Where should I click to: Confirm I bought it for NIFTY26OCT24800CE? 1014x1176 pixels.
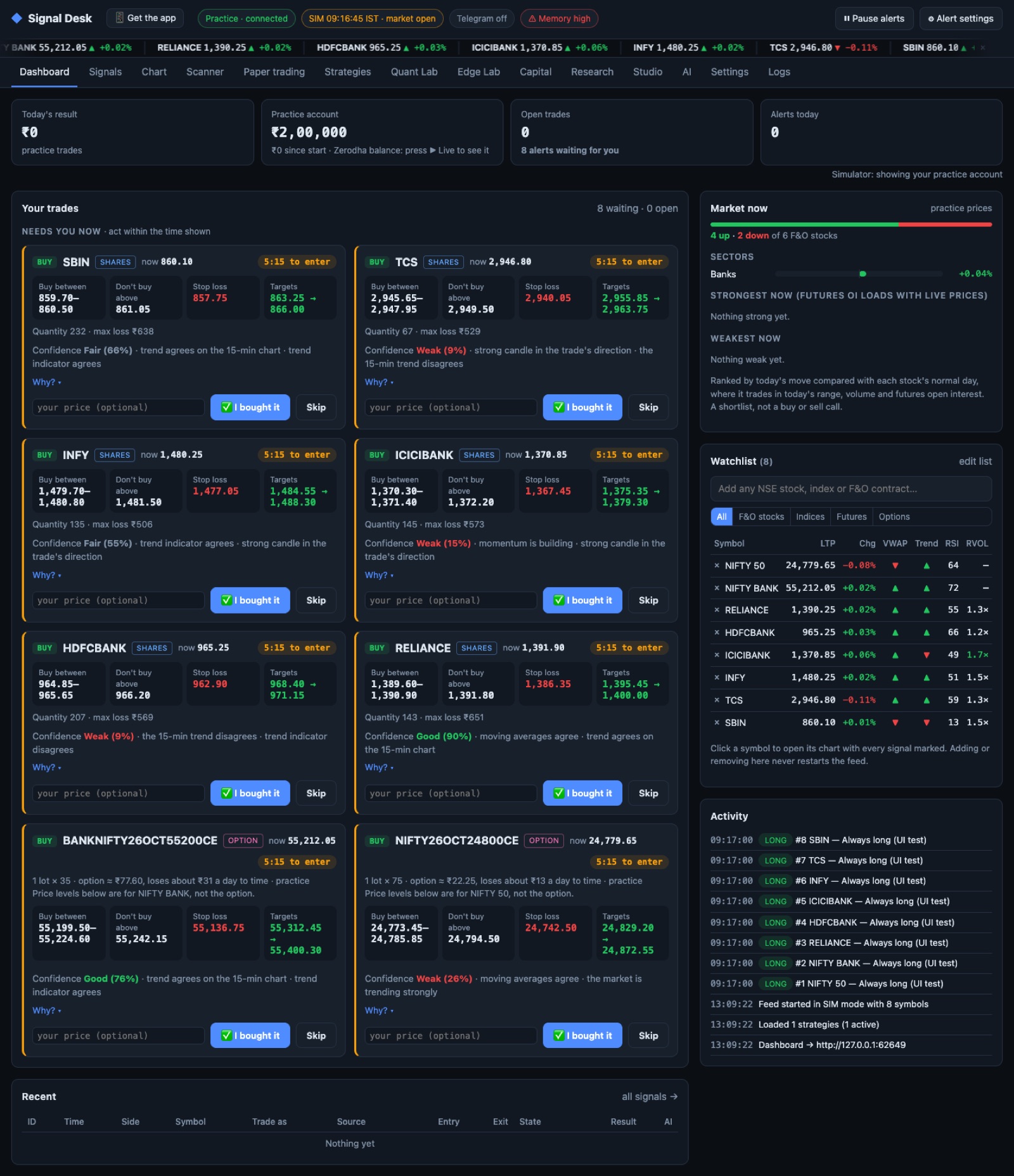point(582,1035)
